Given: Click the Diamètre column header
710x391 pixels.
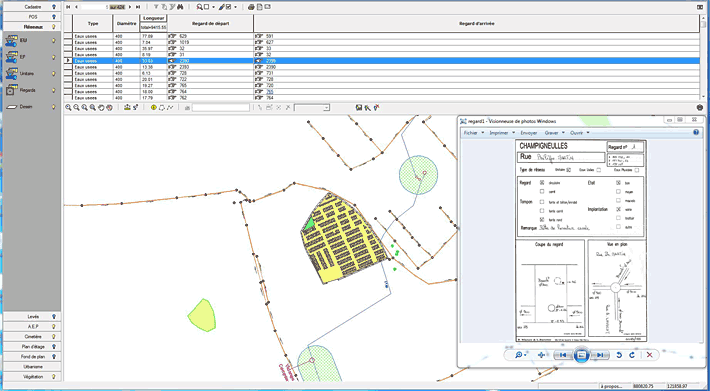Looking at the screenshot, I should [126, 24].
